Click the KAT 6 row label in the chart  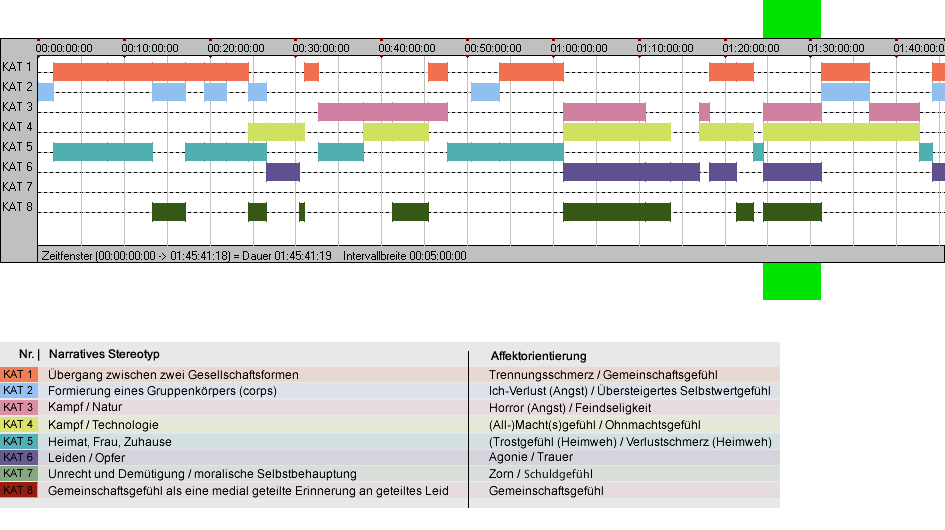[17, 166]
